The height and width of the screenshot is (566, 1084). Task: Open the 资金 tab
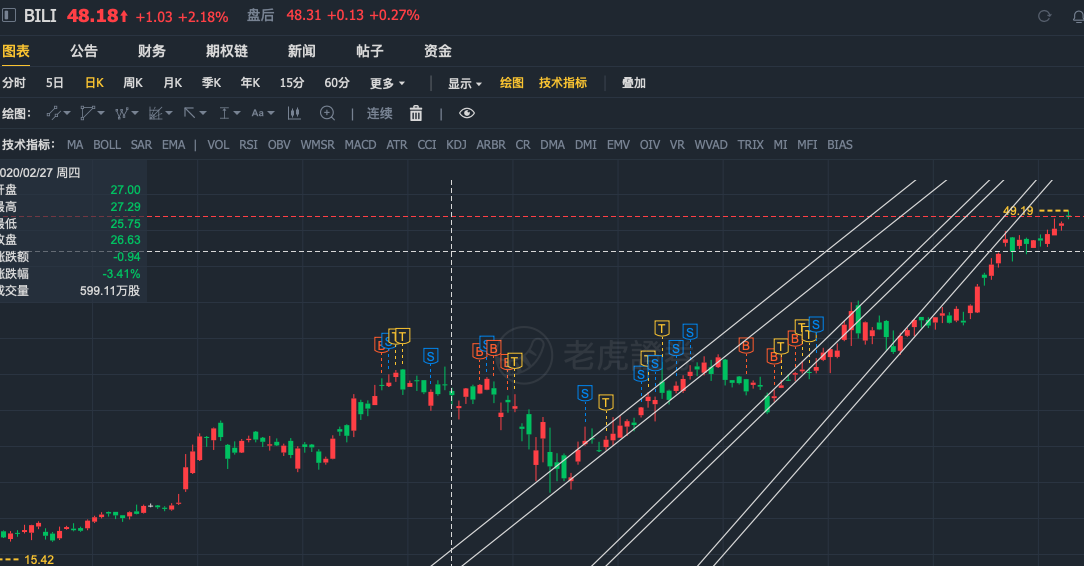click(x=438, y=51)
